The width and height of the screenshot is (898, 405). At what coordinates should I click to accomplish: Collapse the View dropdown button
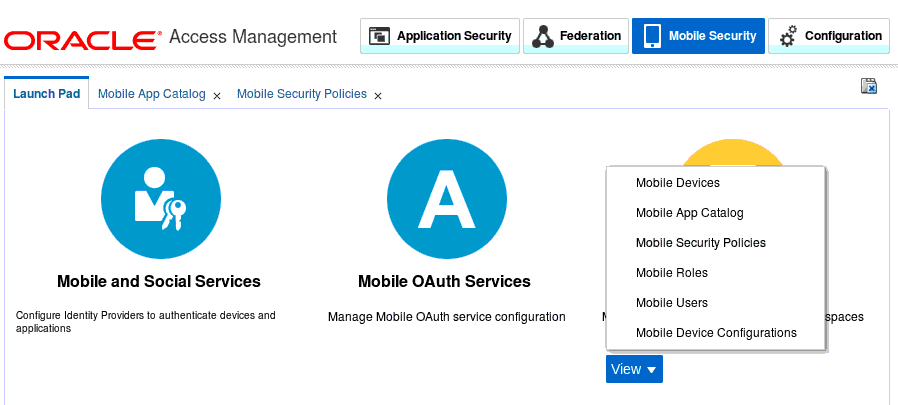[x=635, y=369]
